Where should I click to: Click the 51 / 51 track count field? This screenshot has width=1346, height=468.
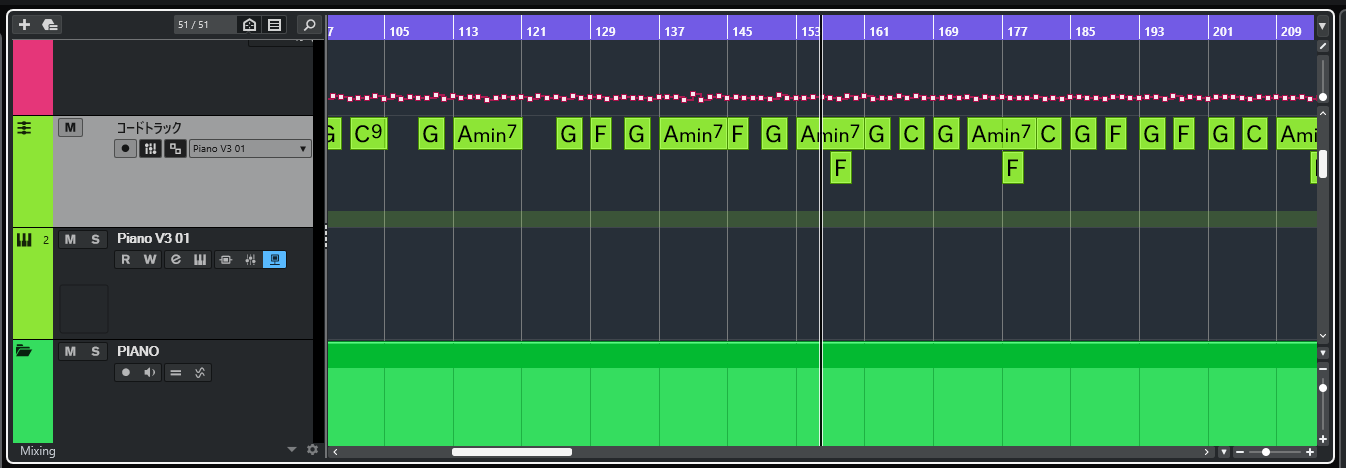[205, 25]
